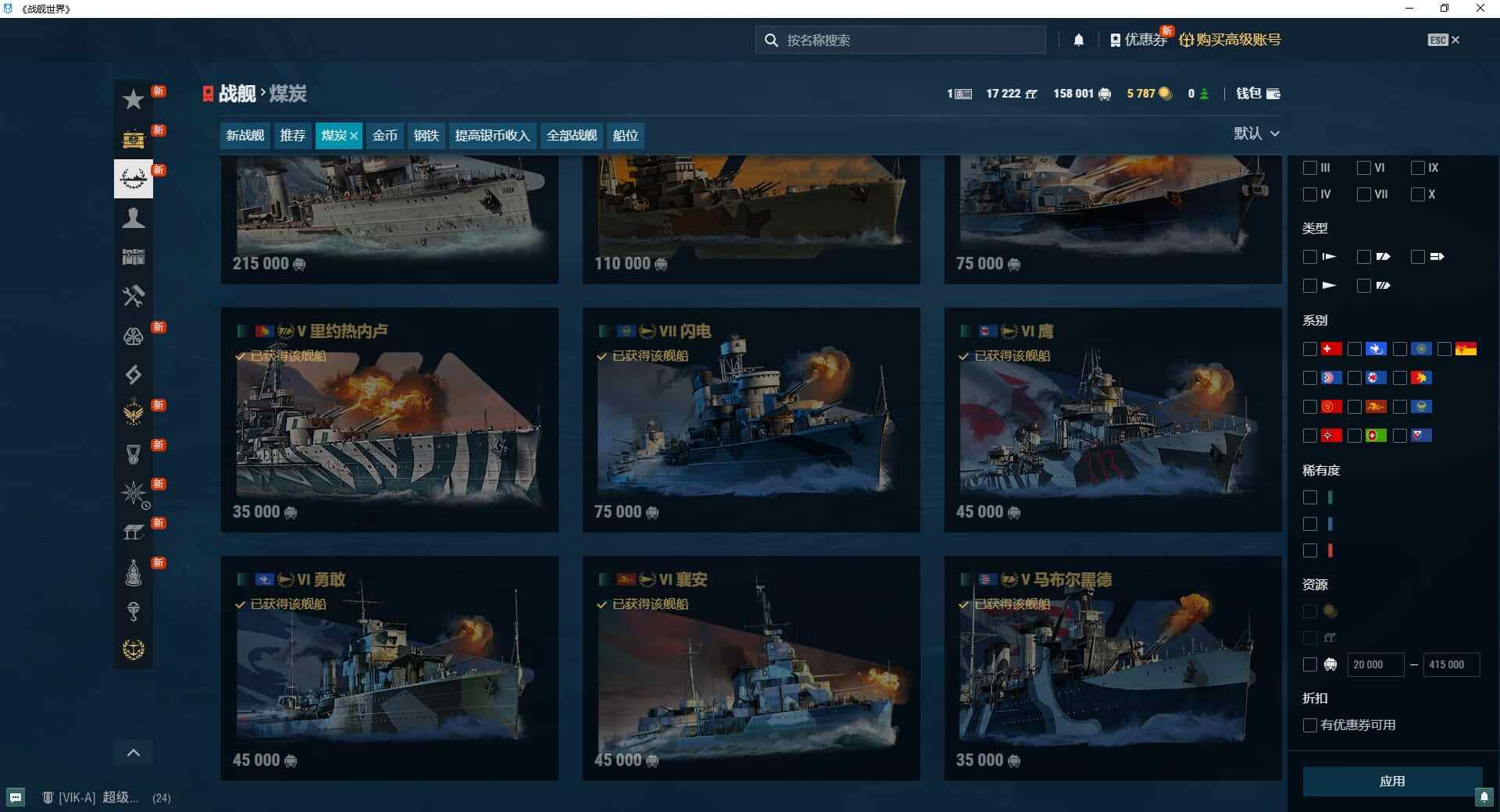The image size is (1500, 812).
Task: Click the commander silhouette sidebar icon
Action: pos(134,218)
